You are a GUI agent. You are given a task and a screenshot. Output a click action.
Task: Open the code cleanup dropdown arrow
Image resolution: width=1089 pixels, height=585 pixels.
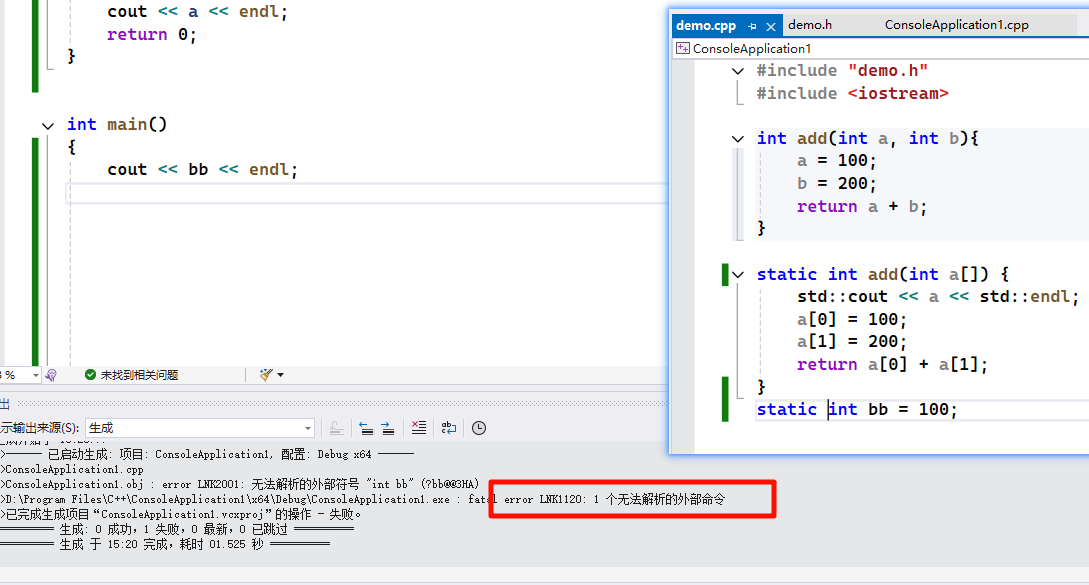coord(280,375)
